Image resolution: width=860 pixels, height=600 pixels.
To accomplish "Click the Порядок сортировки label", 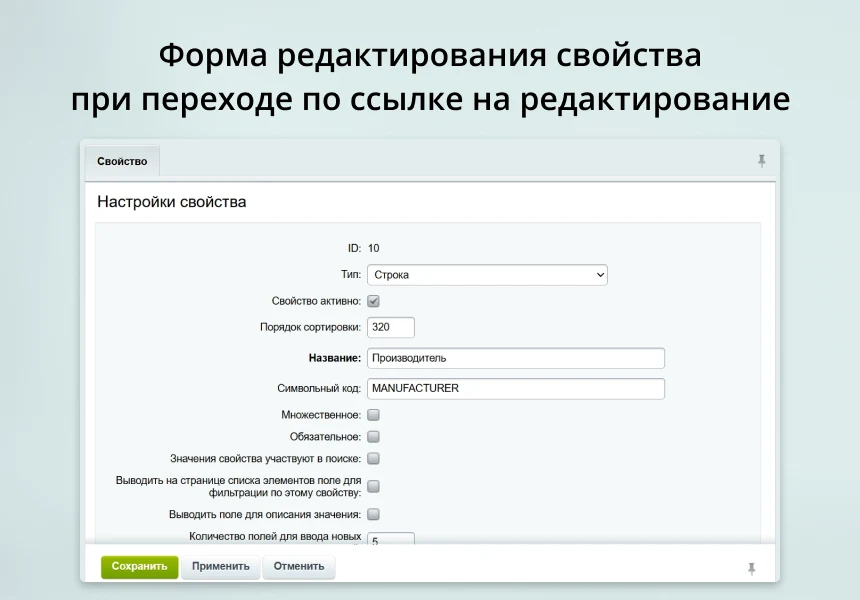I will [x=310, y=327].
